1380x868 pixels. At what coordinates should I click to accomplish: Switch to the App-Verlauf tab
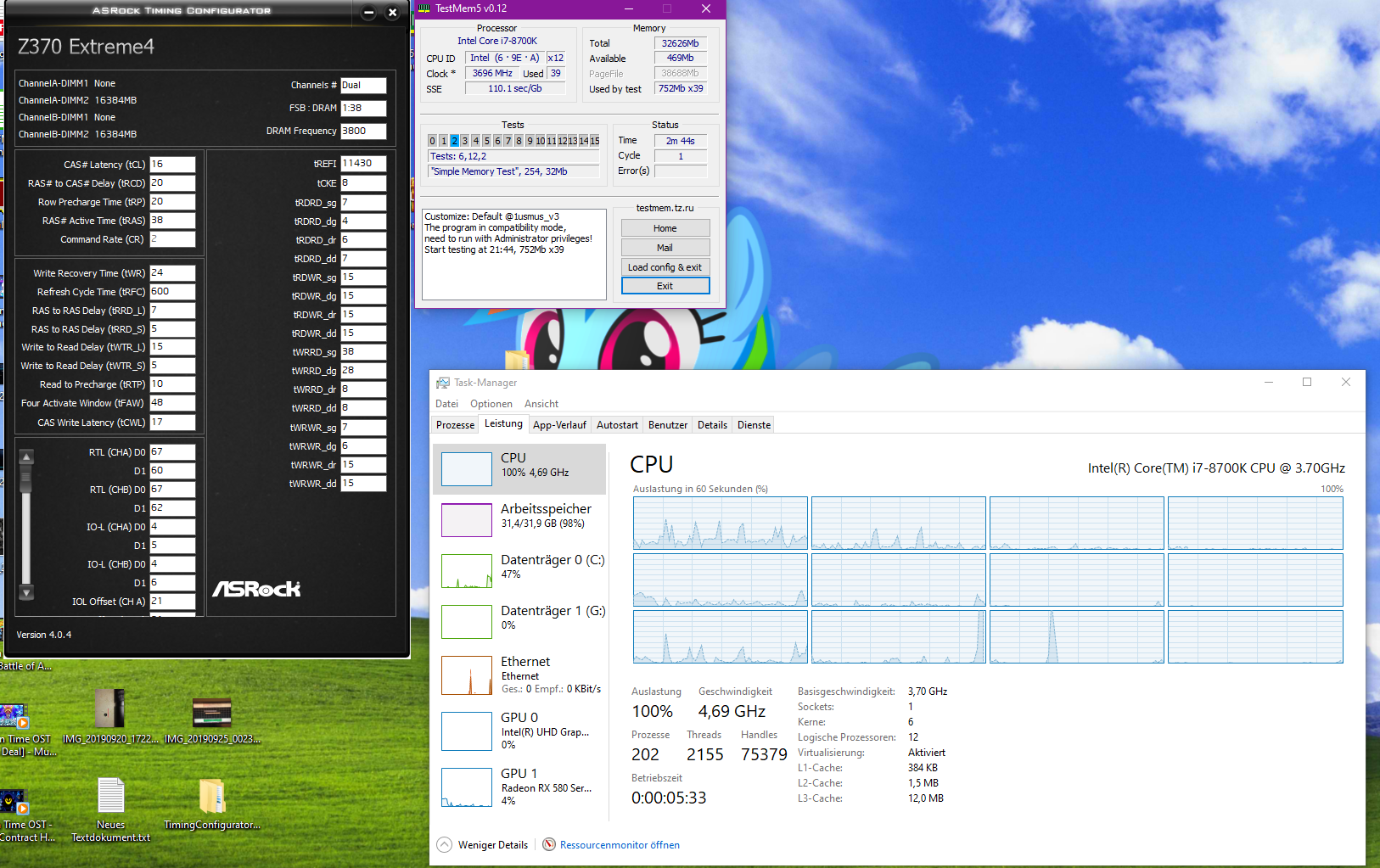559,425
